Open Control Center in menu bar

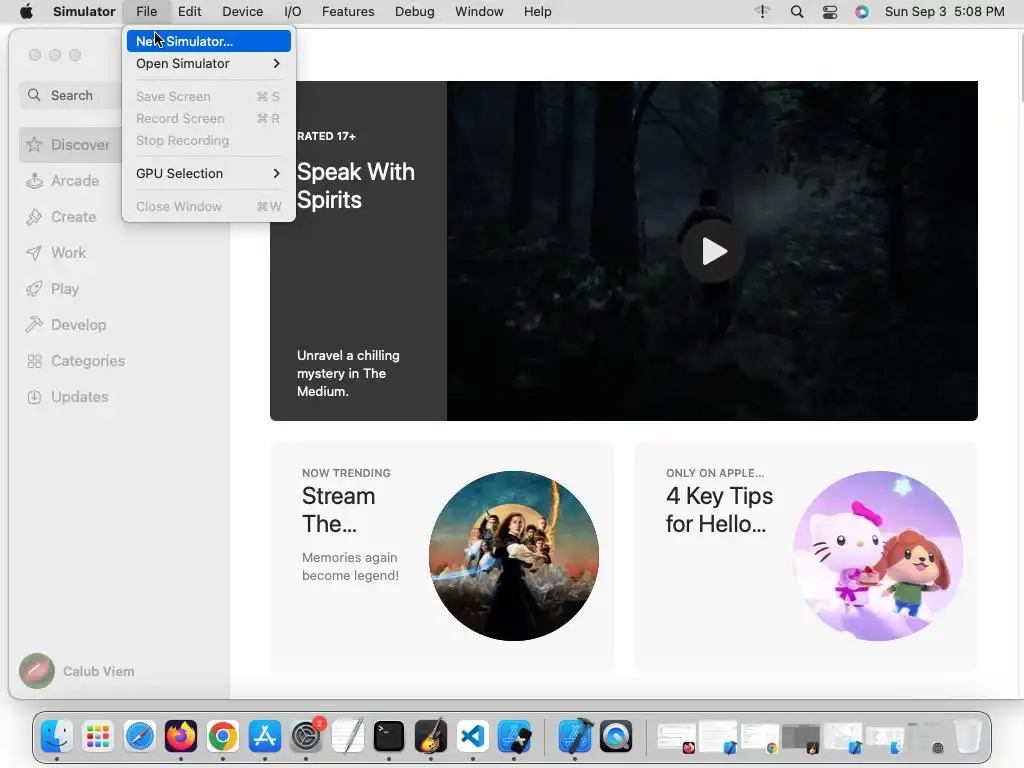coord(829,12)
